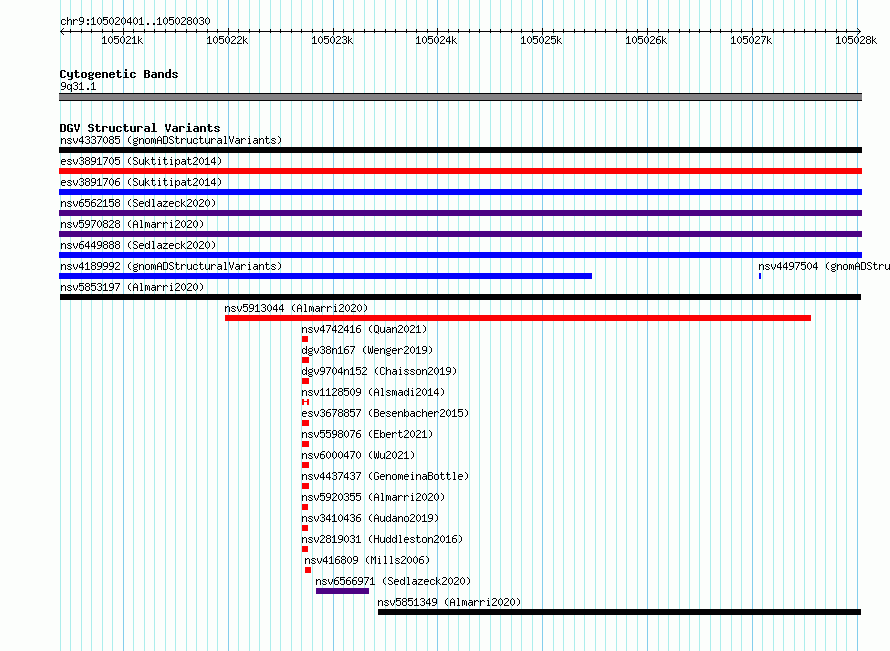Open the nsv5970828 Almarri2020 label
The width and height of the screenshot is (890, 651).
pos(132,224)
